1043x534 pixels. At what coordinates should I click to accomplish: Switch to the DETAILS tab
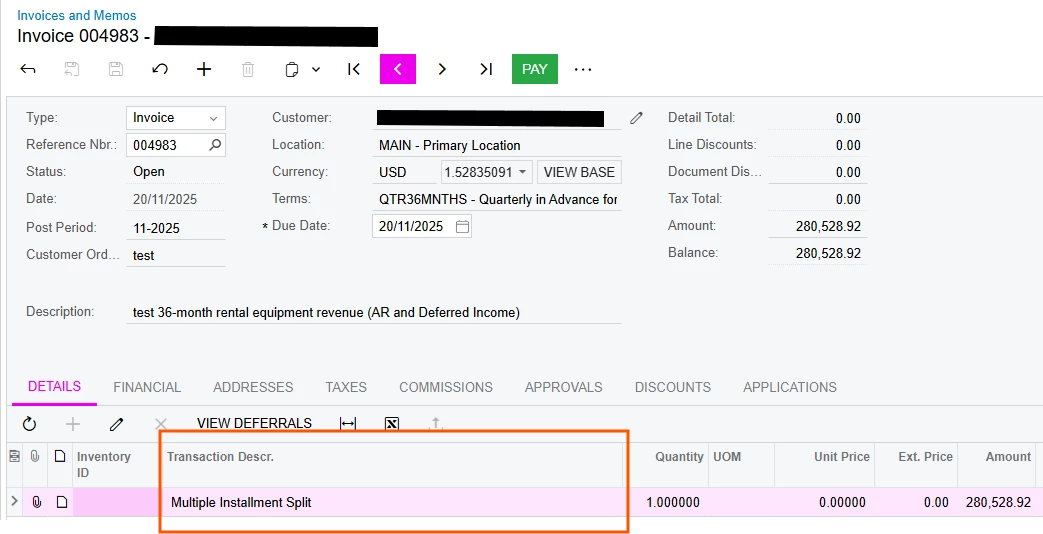tap(55, 386)
